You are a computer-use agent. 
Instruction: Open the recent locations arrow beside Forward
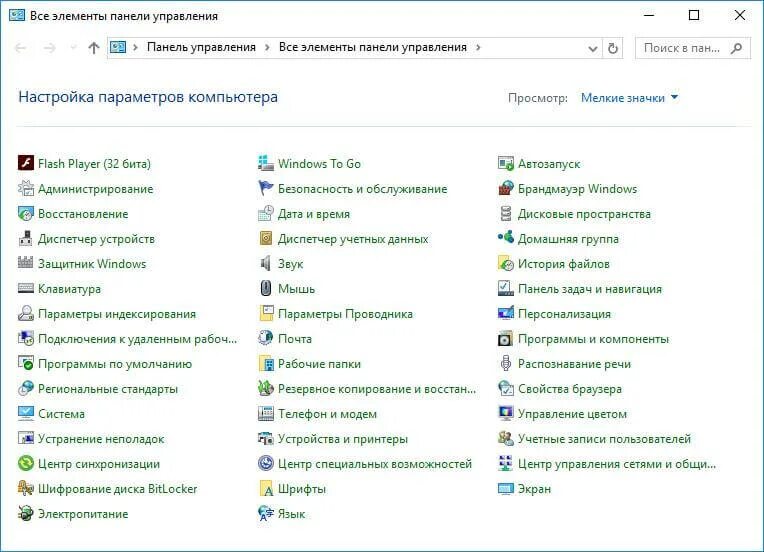coord(74,48)
